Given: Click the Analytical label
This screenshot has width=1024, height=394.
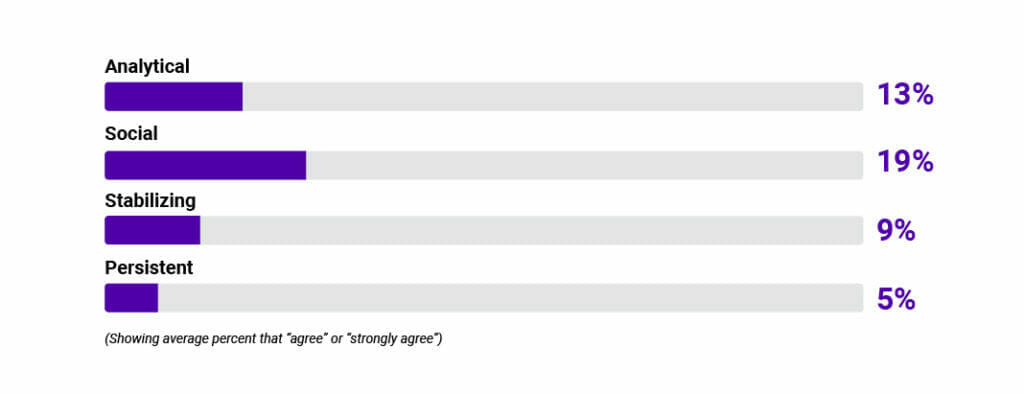Looking at the screenshot, I should [147, 67].
